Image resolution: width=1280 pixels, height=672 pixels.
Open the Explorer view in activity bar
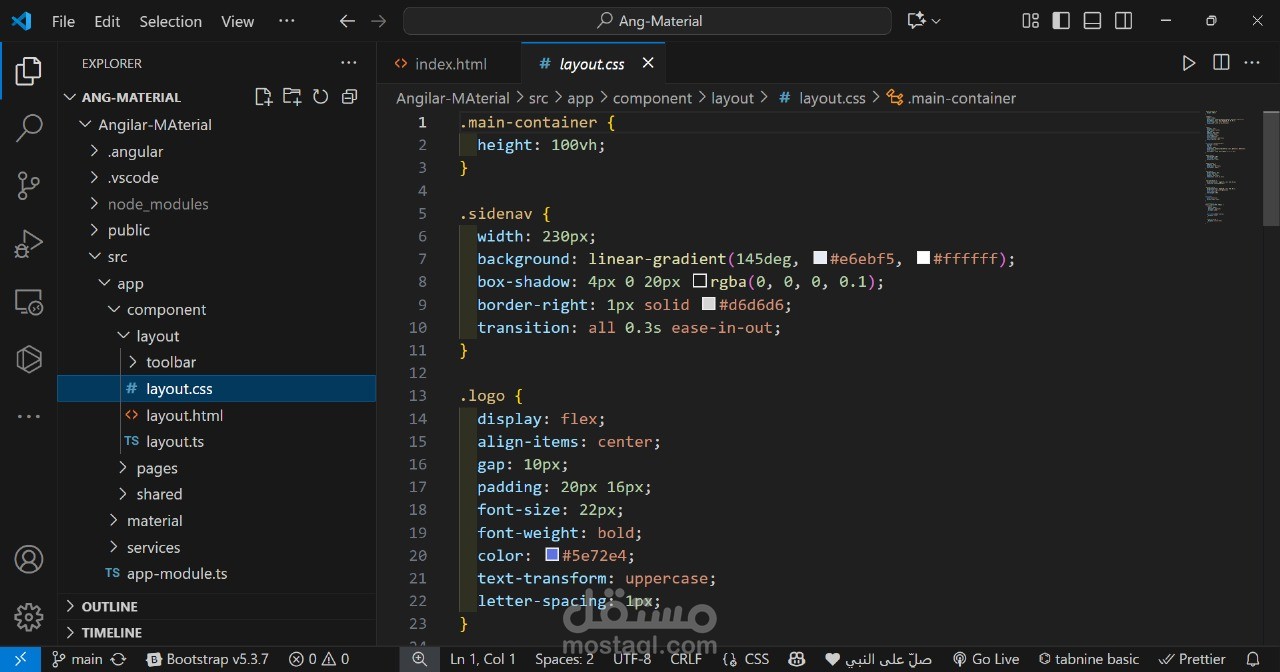pyautogui.click(x=28, y=71)
